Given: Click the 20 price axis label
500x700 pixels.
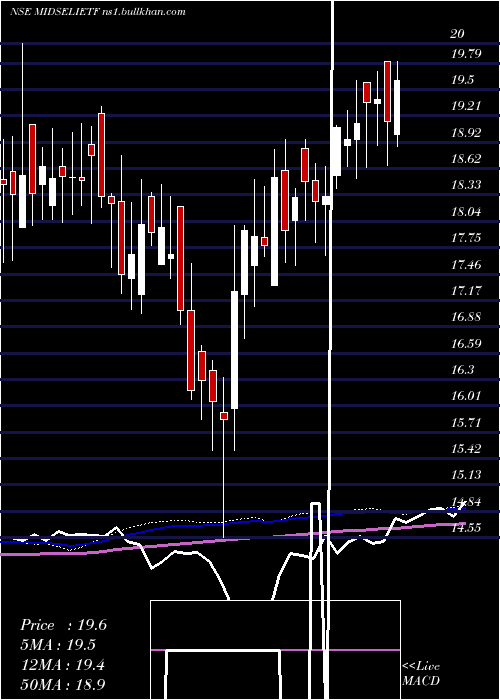Looking at the screenshot, I should (x=458, y=33).
